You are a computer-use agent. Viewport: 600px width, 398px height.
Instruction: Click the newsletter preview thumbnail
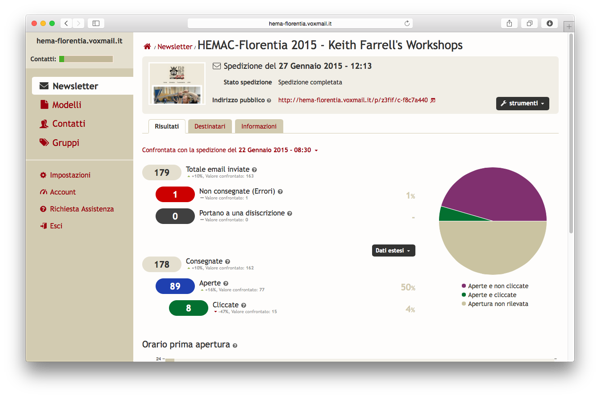coord(177,84)
